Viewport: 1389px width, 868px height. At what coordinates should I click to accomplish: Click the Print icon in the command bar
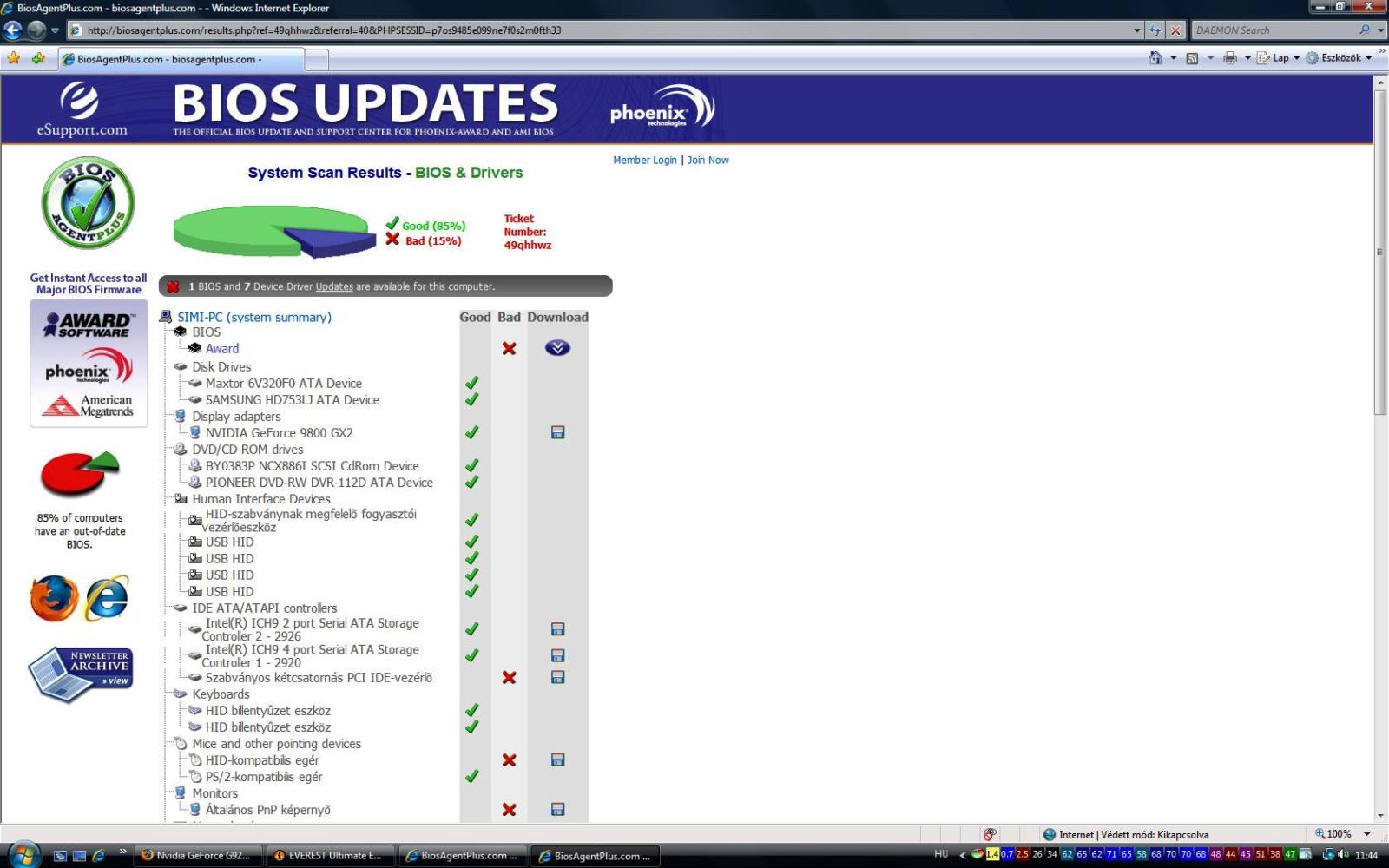coord(1229,58)
